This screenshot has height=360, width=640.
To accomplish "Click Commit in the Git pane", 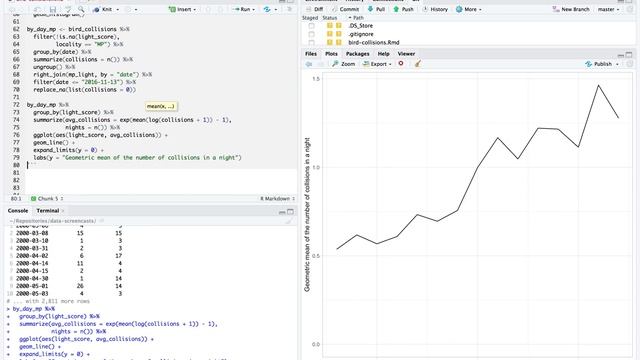I will click(x=345, y=9).
